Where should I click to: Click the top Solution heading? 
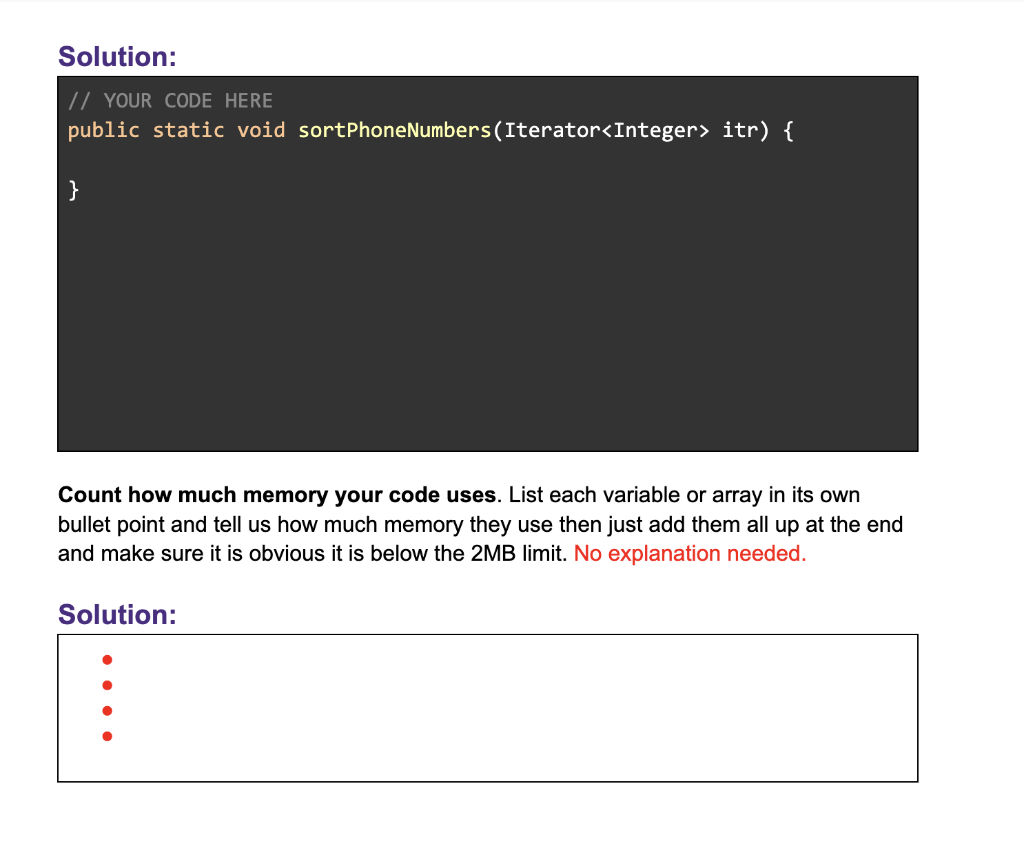tap(117, 57)
